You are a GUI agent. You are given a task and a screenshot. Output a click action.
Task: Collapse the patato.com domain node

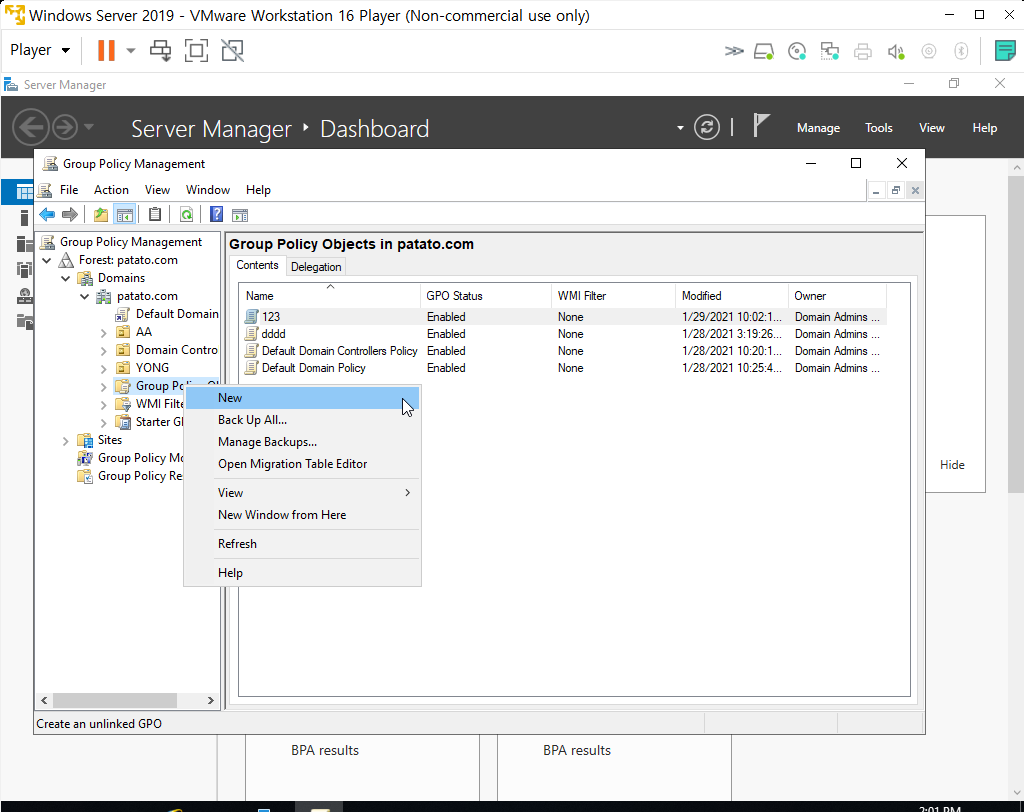click(85, 296)
